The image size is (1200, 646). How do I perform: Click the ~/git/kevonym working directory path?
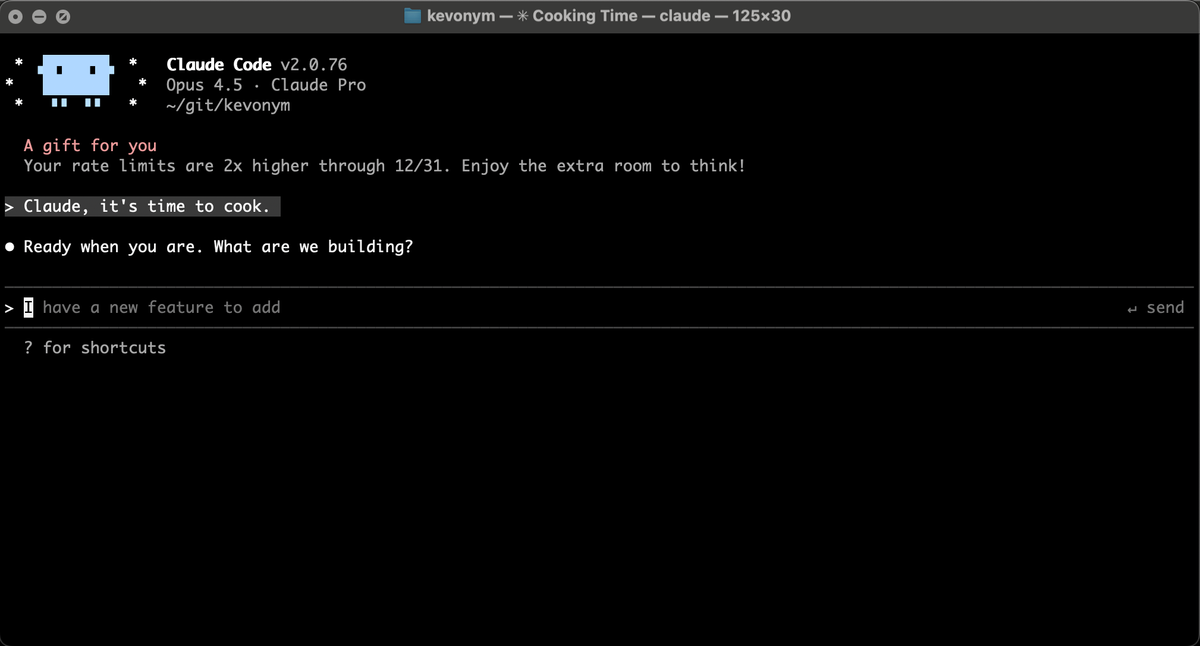(x=228, y=105)
